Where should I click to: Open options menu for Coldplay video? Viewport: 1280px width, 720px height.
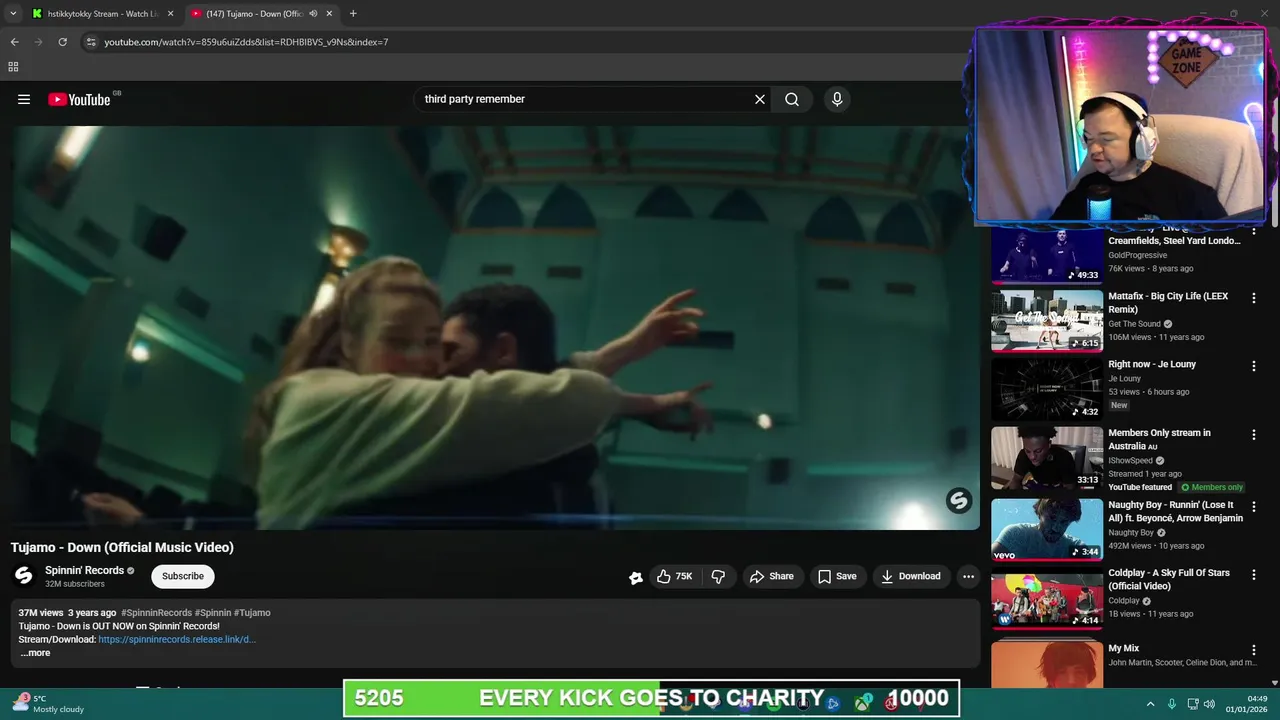point(1254,575)
